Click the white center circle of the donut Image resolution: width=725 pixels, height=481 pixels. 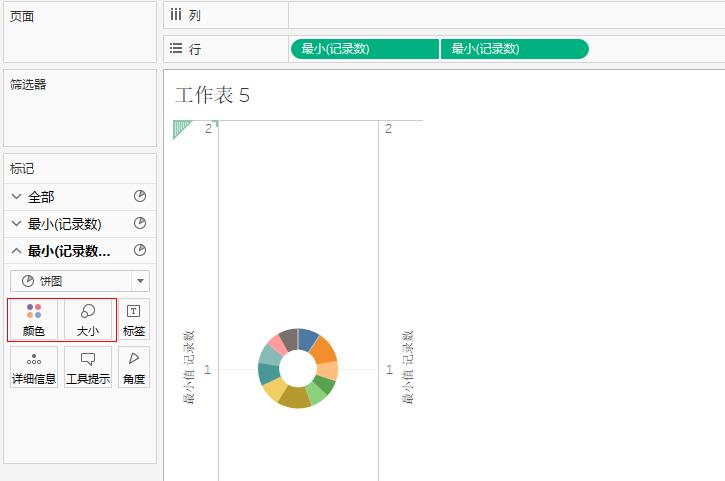pyautogui.click(x=298, y=368)
